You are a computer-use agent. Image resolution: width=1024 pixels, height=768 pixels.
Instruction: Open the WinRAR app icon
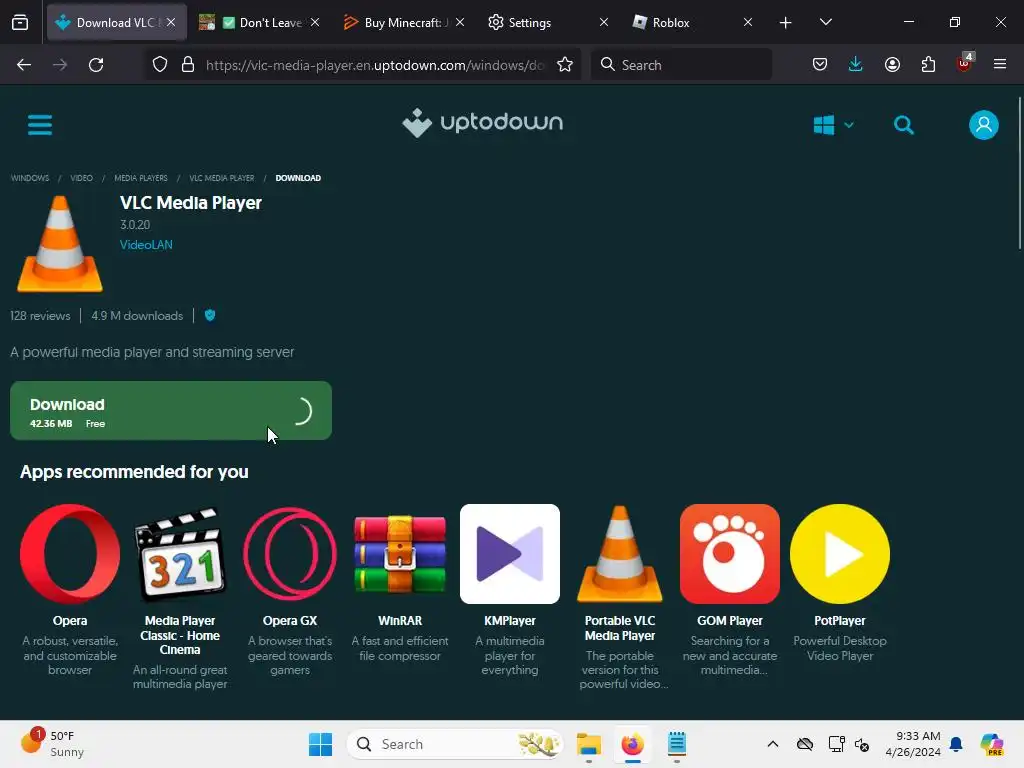click(400, 554)
